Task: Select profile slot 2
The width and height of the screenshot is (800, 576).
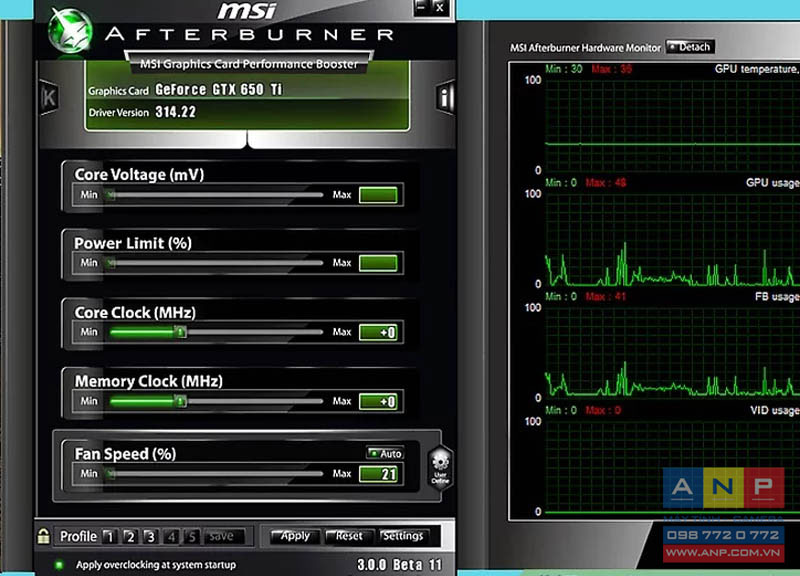Action: click(x=130, y=537)
